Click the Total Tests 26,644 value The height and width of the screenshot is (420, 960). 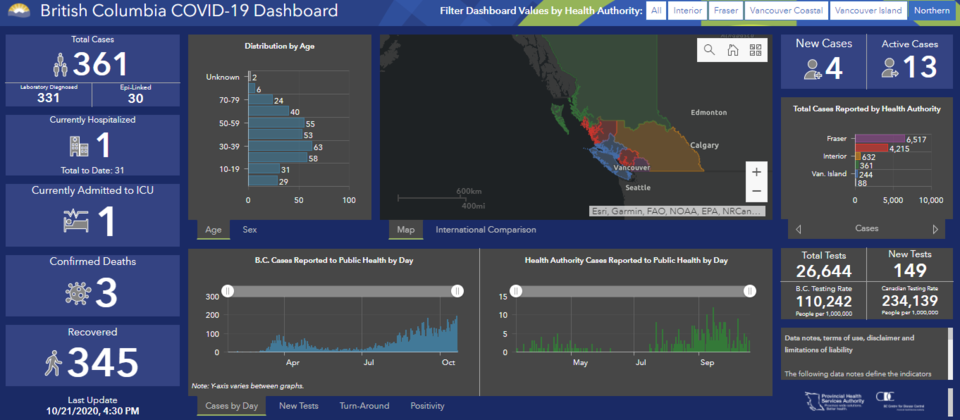(823, 270)
